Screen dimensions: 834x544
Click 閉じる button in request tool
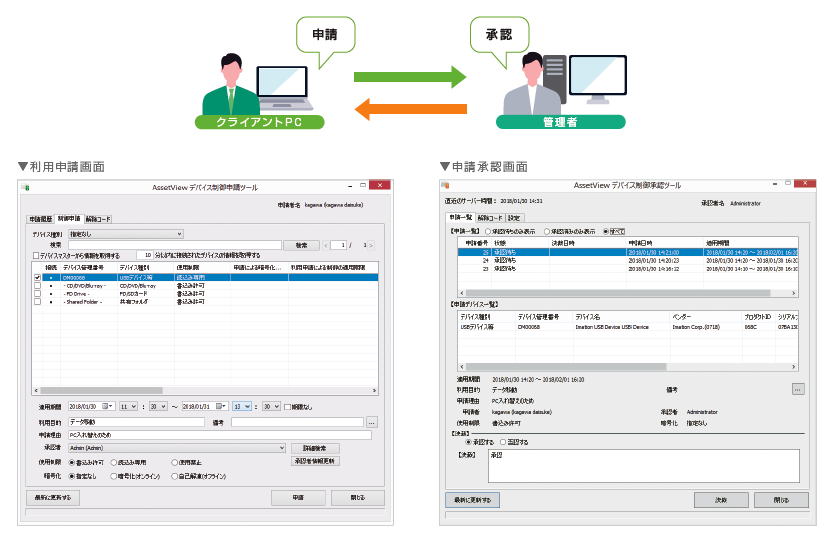(x=358, y=498)
